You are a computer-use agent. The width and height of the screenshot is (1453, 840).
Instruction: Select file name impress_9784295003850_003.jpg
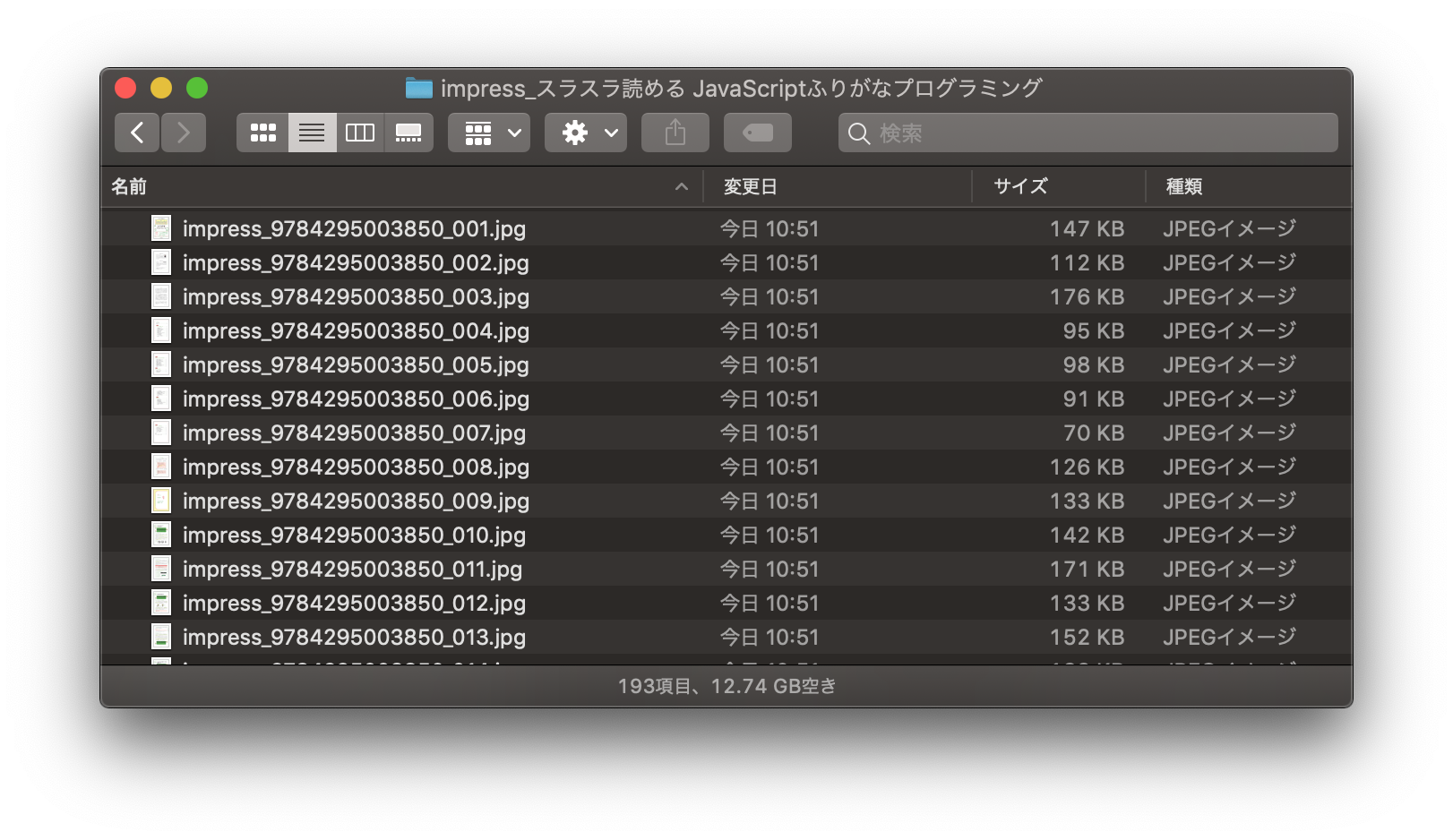(x=356, y=297)
